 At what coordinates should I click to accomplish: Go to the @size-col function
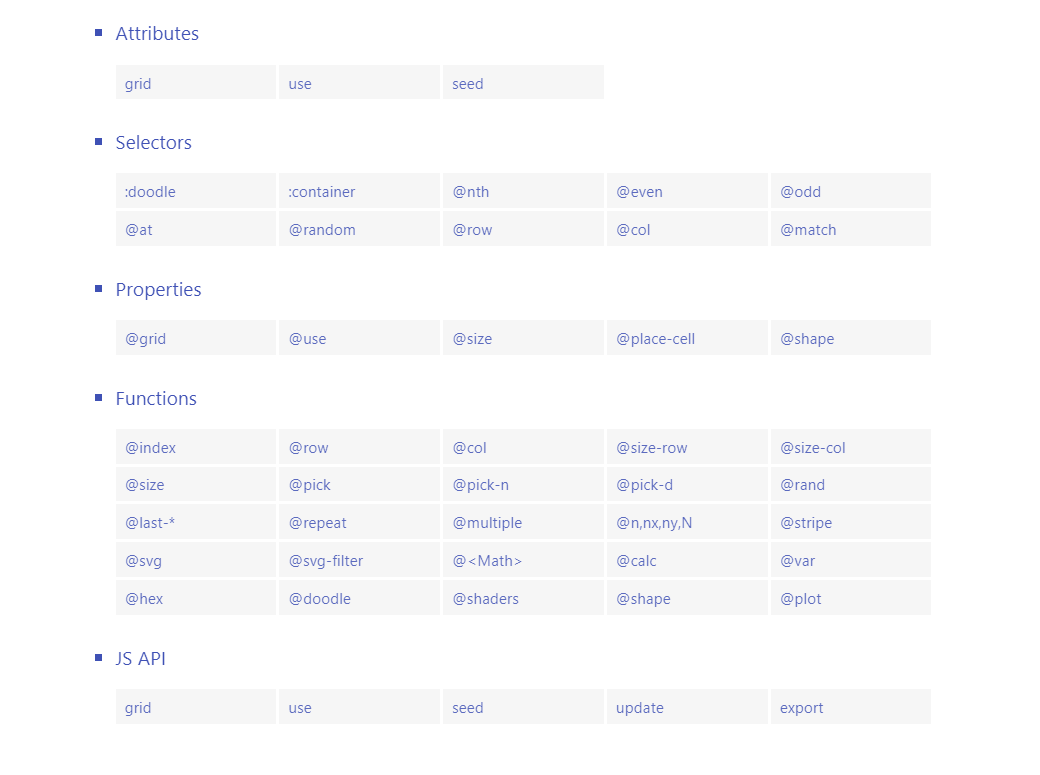pyautogui.click(x=851, y=447)
